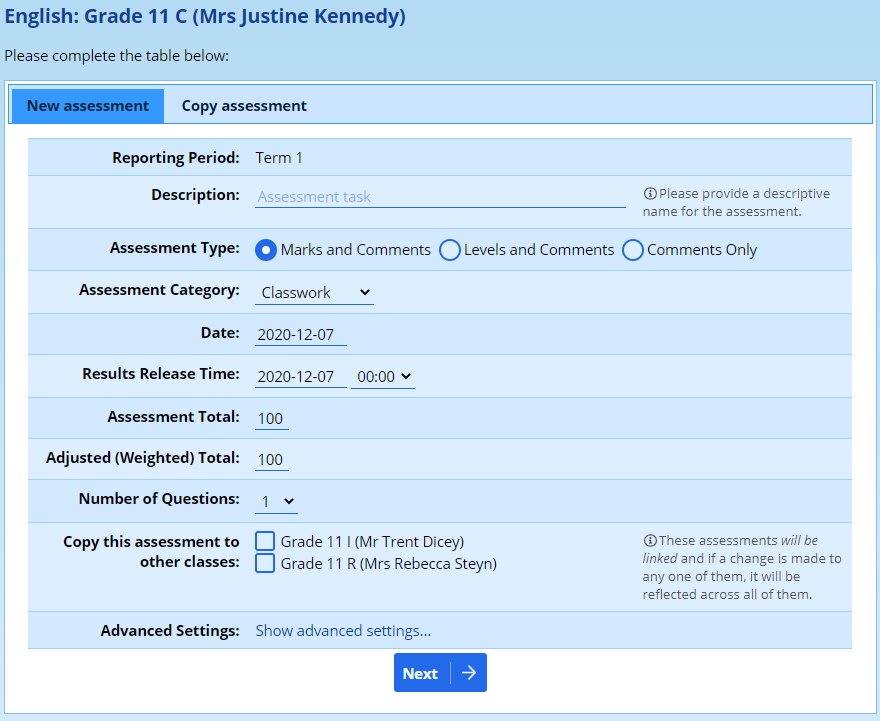The width and height of the screenshot is (880, 721).
Task: Click the Results Release date field
Action: [x=300, y=377]
